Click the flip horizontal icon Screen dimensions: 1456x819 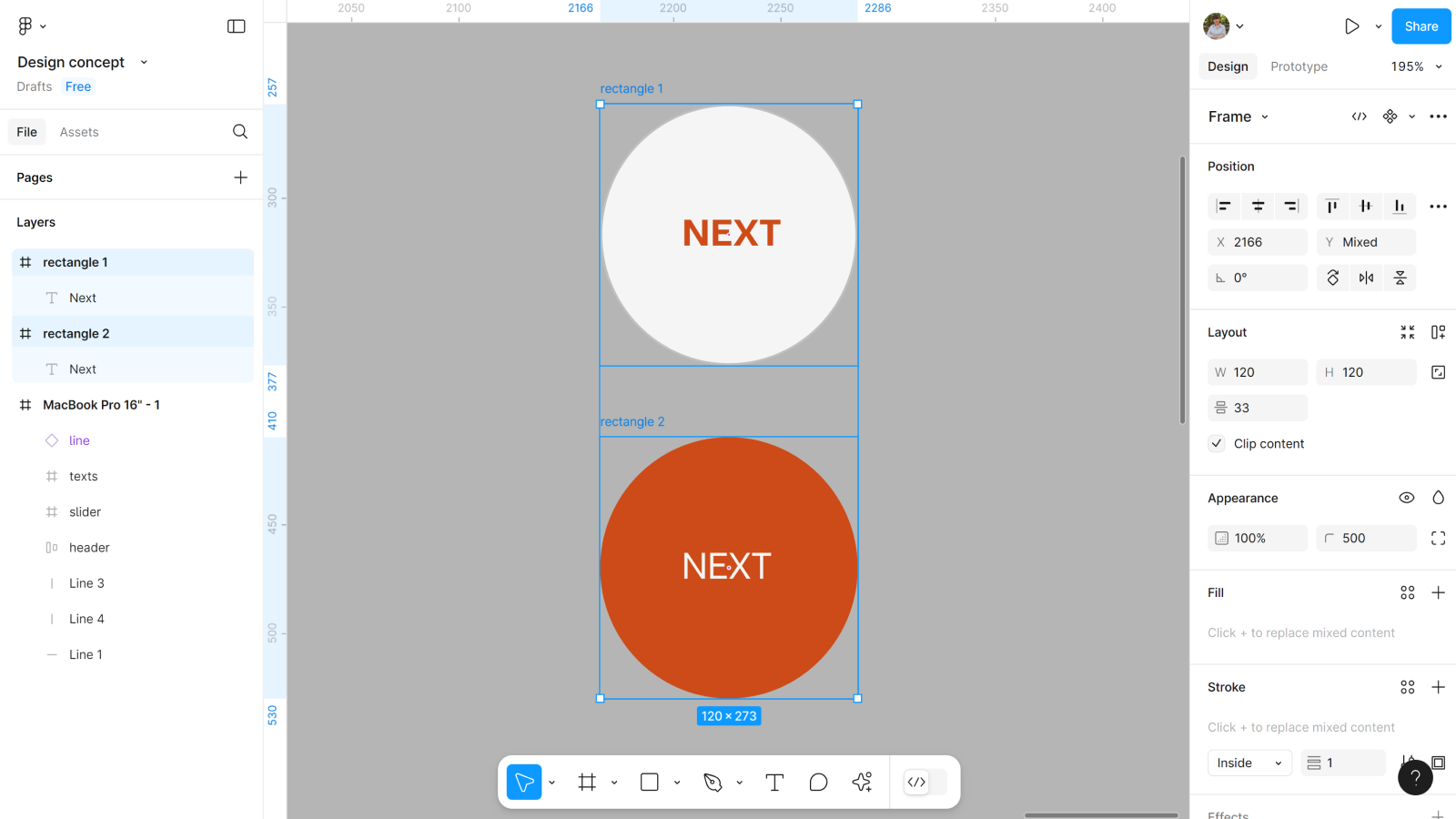pos(1366,278)
